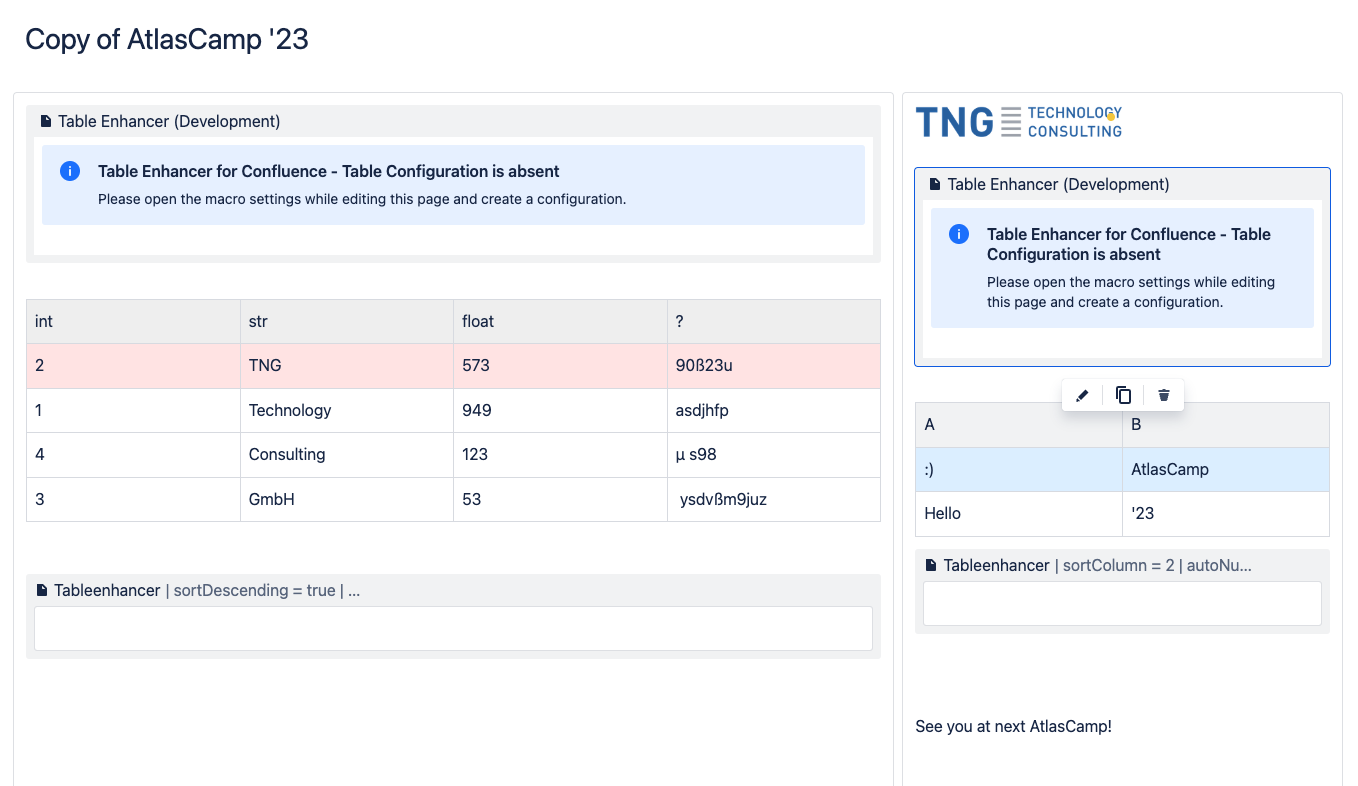Click the blue info icon in right macro
The image size is (1358, 786).
959,234
